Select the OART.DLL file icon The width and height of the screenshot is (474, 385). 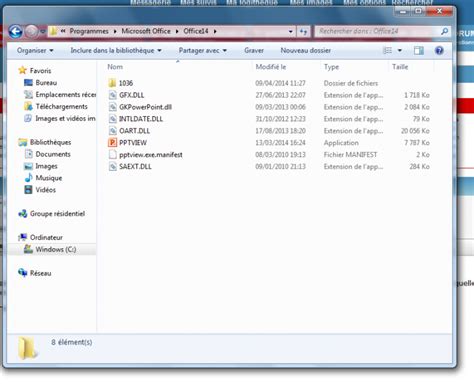[113, 131]
